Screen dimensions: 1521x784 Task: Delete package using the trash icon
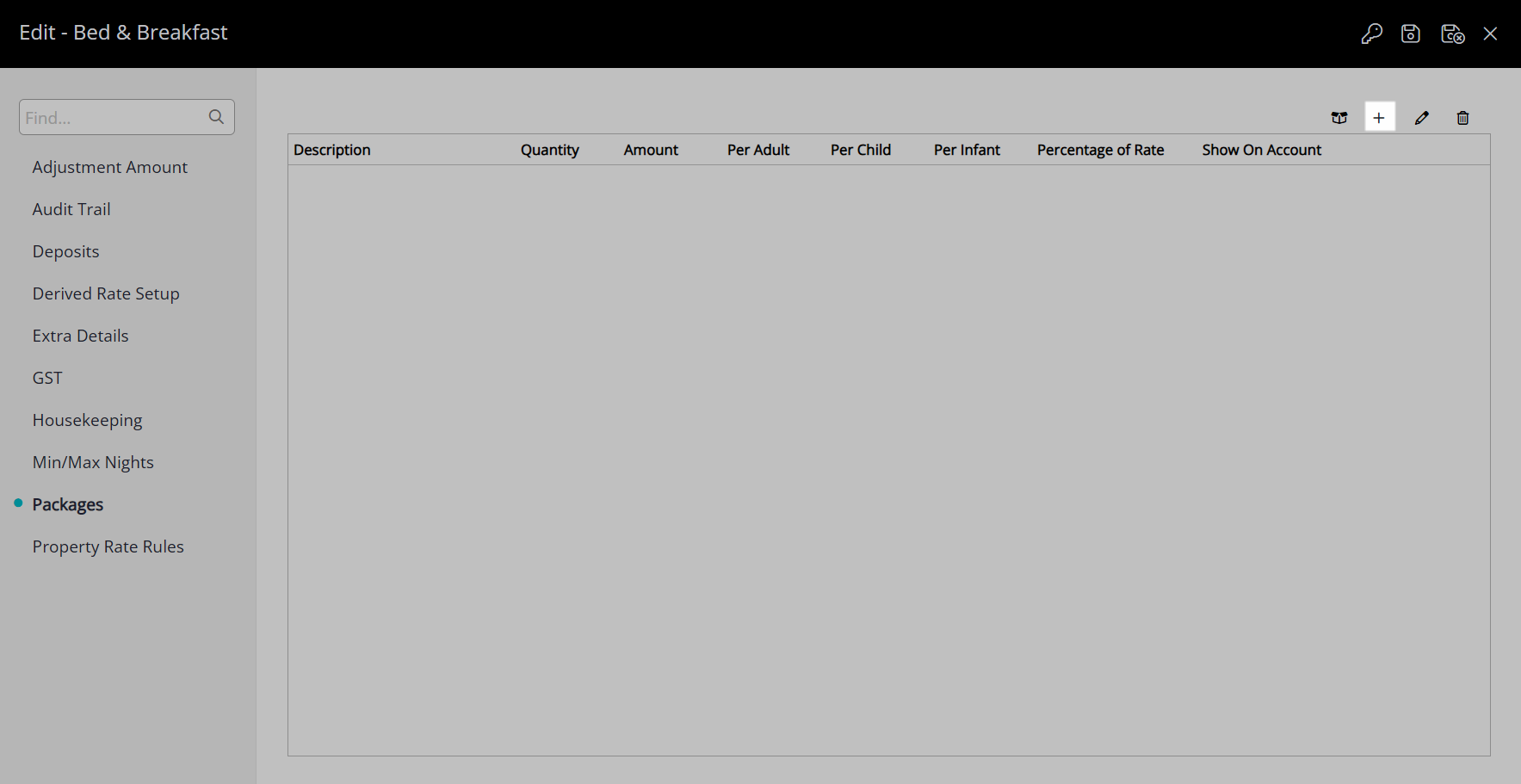click(x=1462, y=118)
